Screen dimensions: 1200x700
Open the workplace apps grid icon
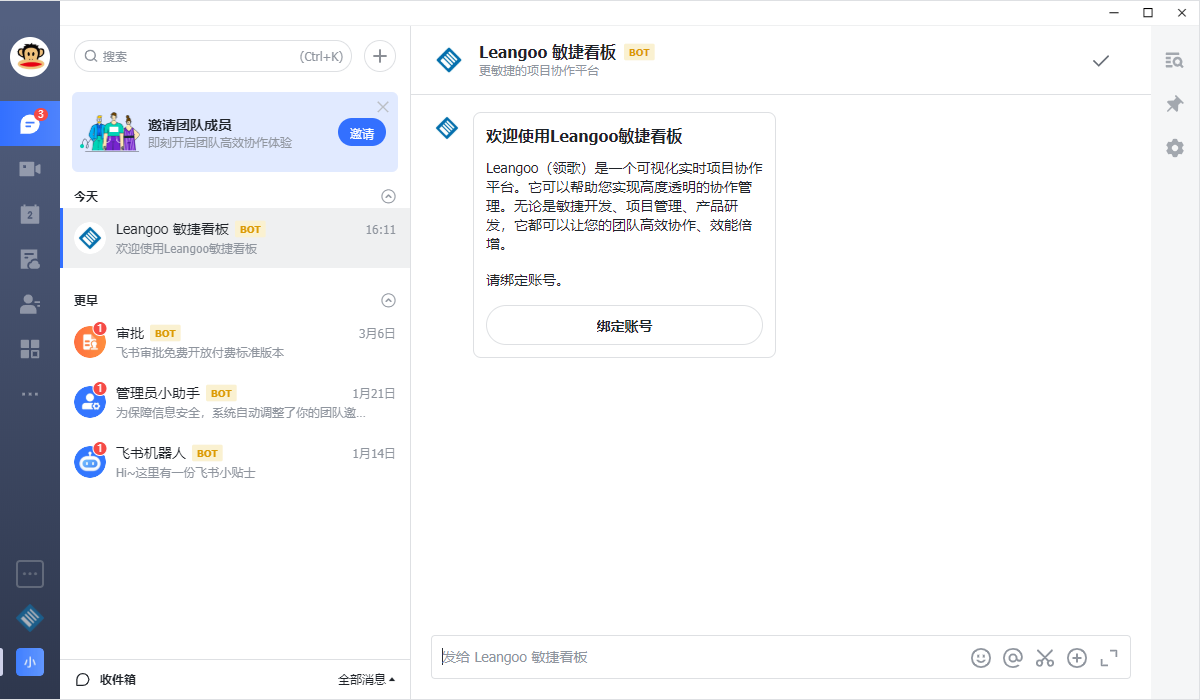click(30, 349)
